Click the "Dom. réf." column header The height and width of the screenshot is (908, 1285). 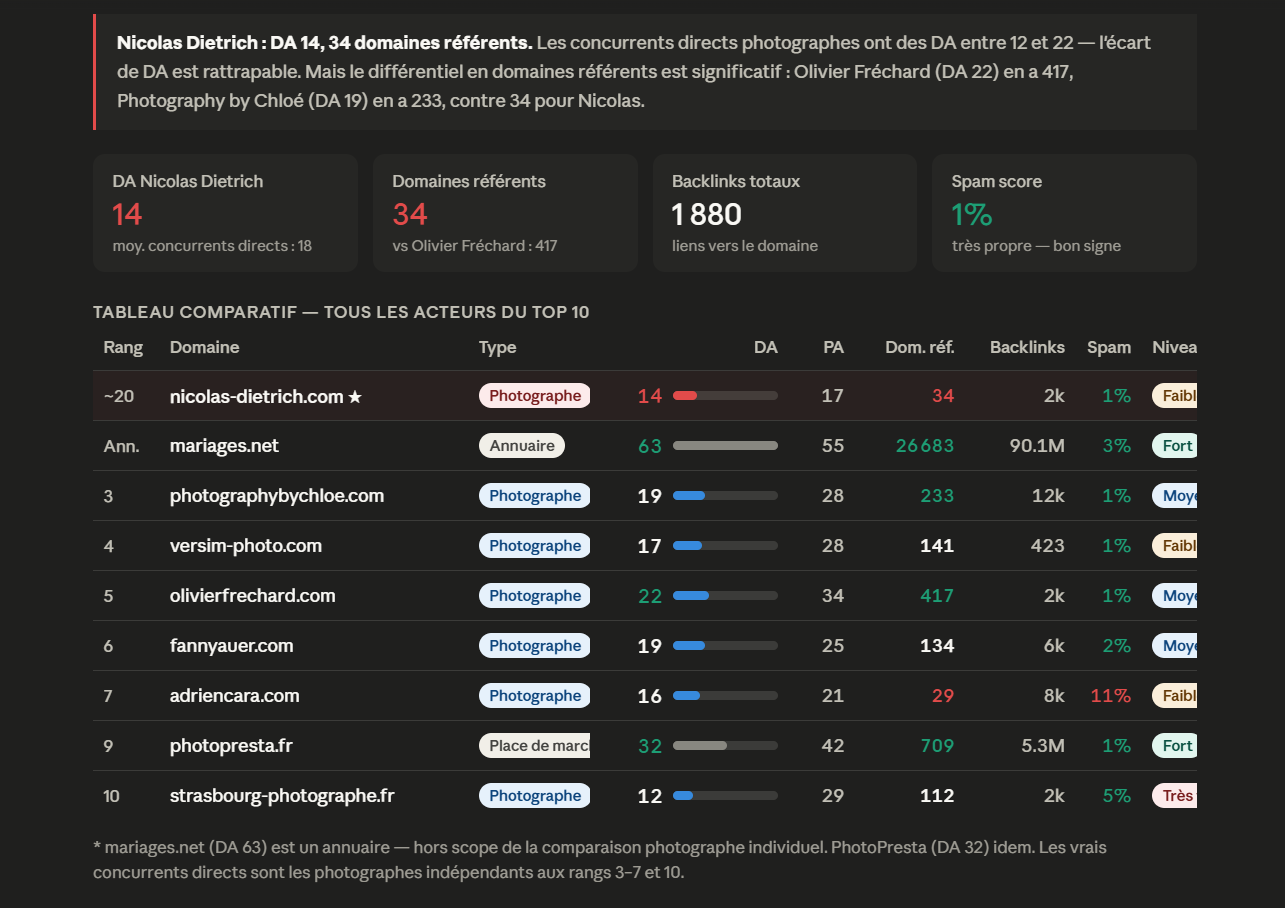[920, 347]
